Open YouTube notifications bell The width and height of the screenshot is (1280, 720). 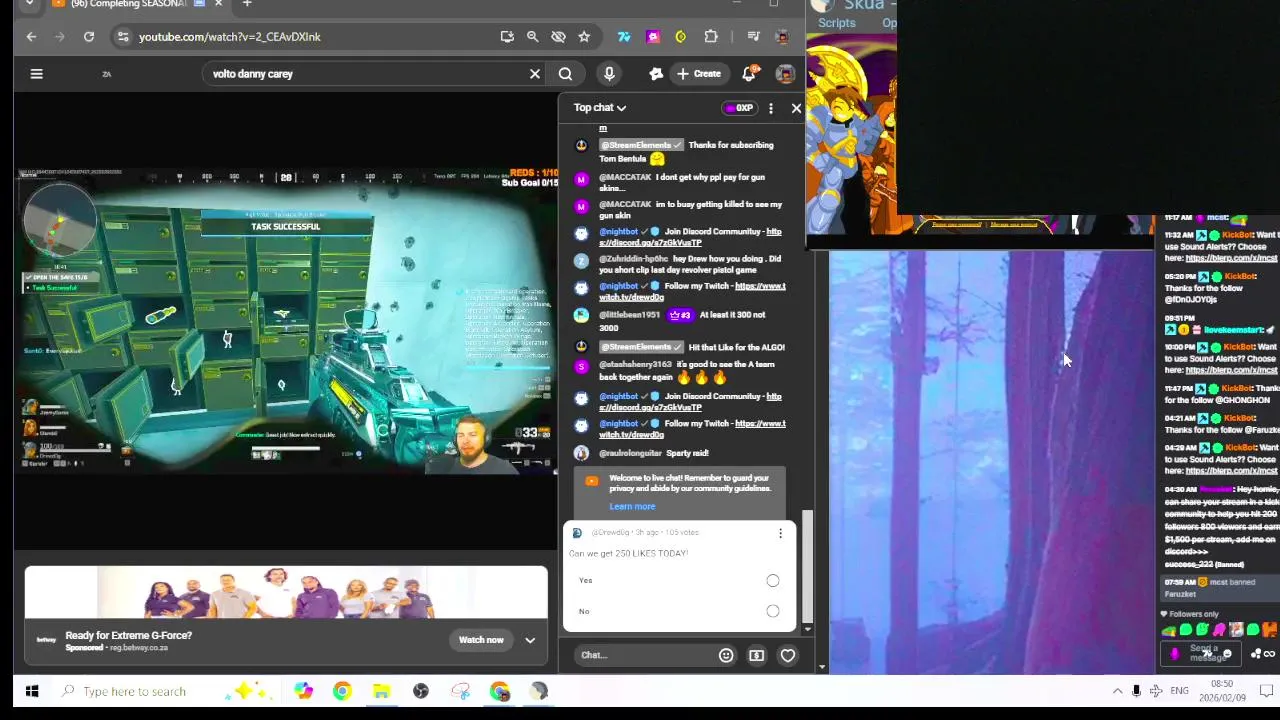(x=749, y=74)
